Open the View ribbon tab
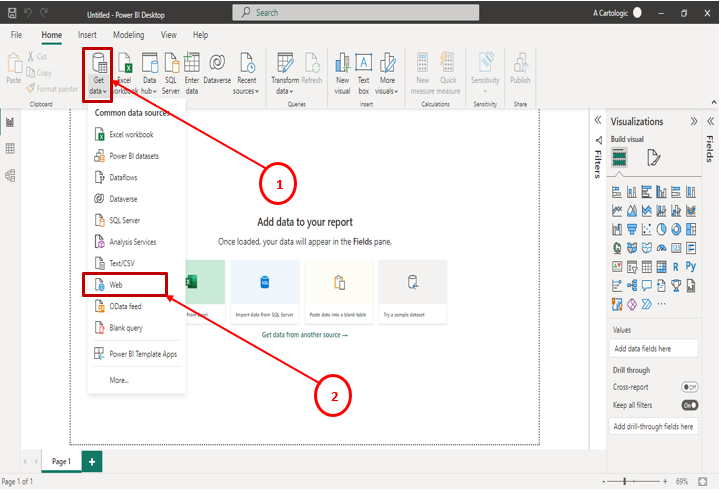This screenshot has width=721, height=493. [x=168, y=35]
